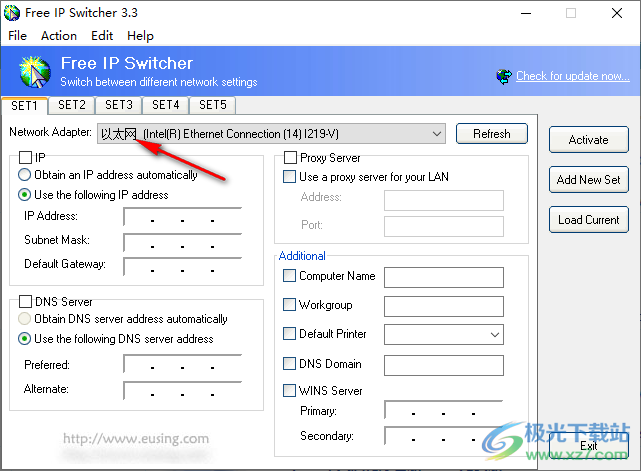Viewport: 641px width, 471px height.
Task: Check the Workgroup checkbox
Action: click(289, 305)
